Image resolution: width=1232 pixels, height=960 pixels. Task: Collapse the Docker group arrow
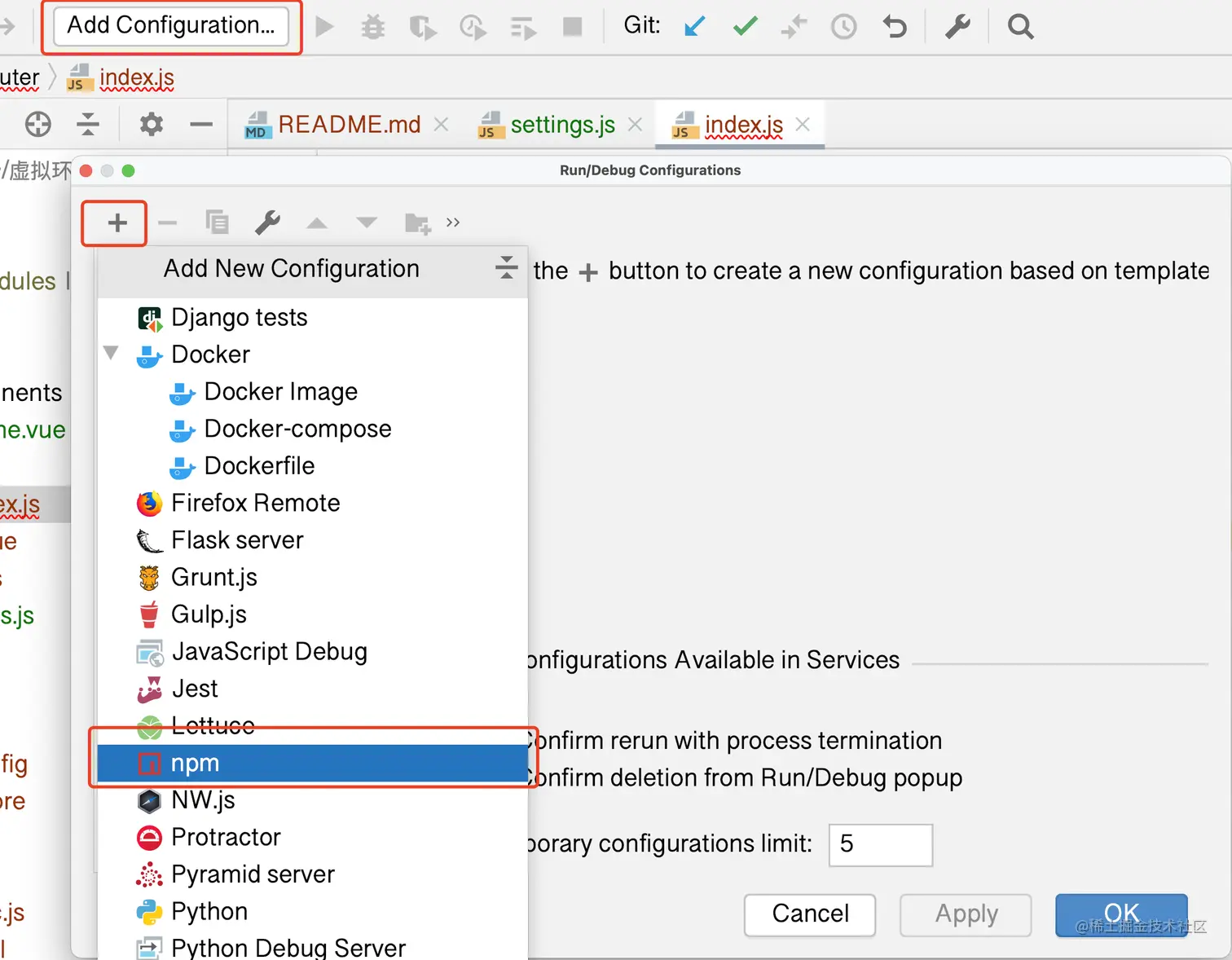(x=112, y=354)
